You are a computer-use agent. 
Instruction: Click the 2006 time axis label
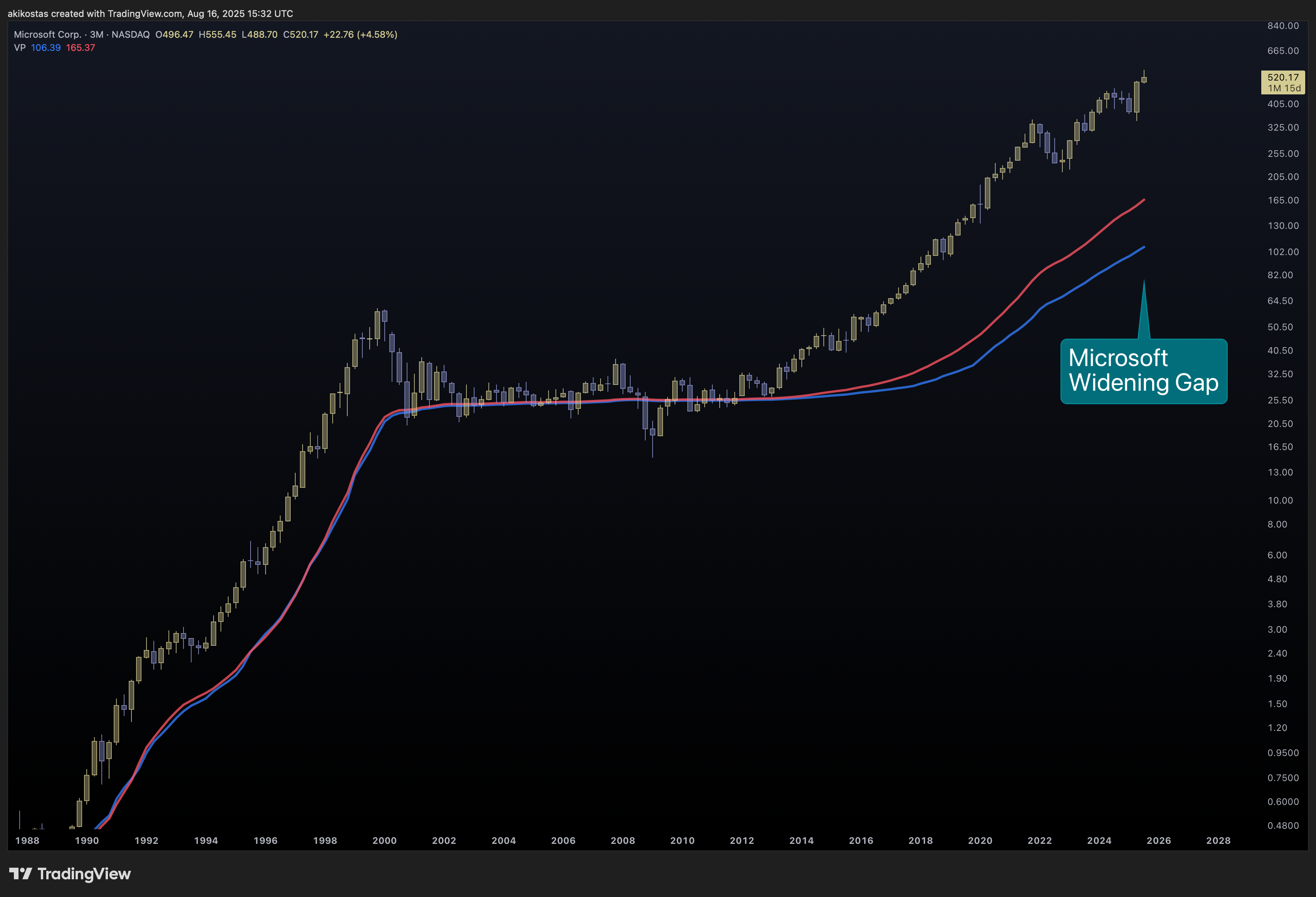pyautogui.click(x=564, y=840)
